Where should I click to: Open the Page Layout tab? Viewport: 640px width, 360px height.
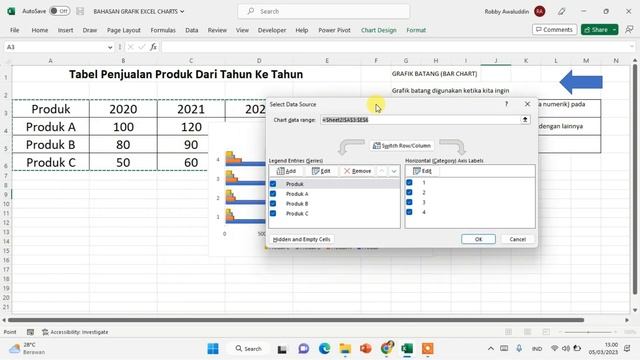tap(124, 30)
